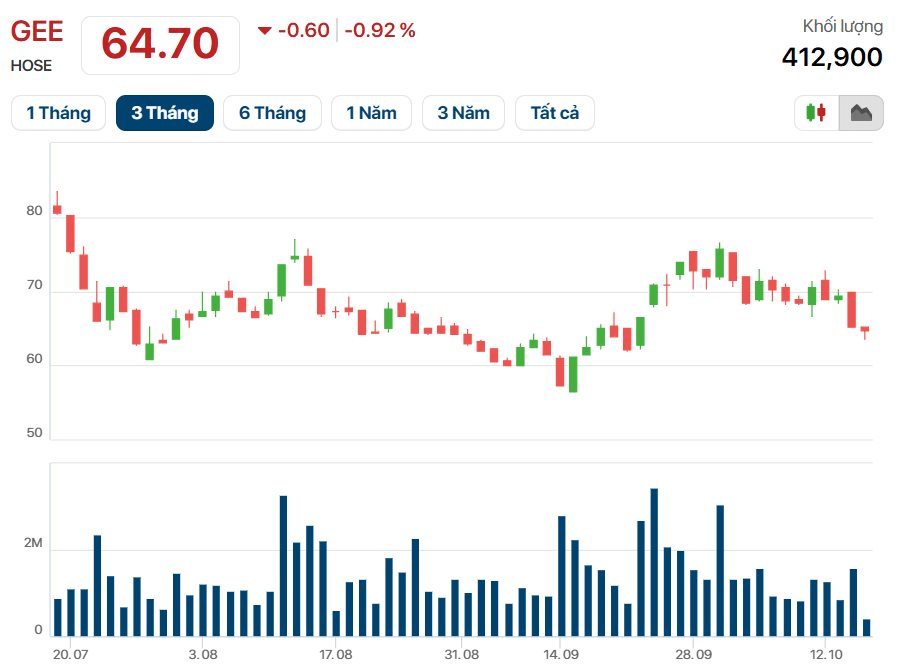Switch to area chart view icon

coord(861,112)
